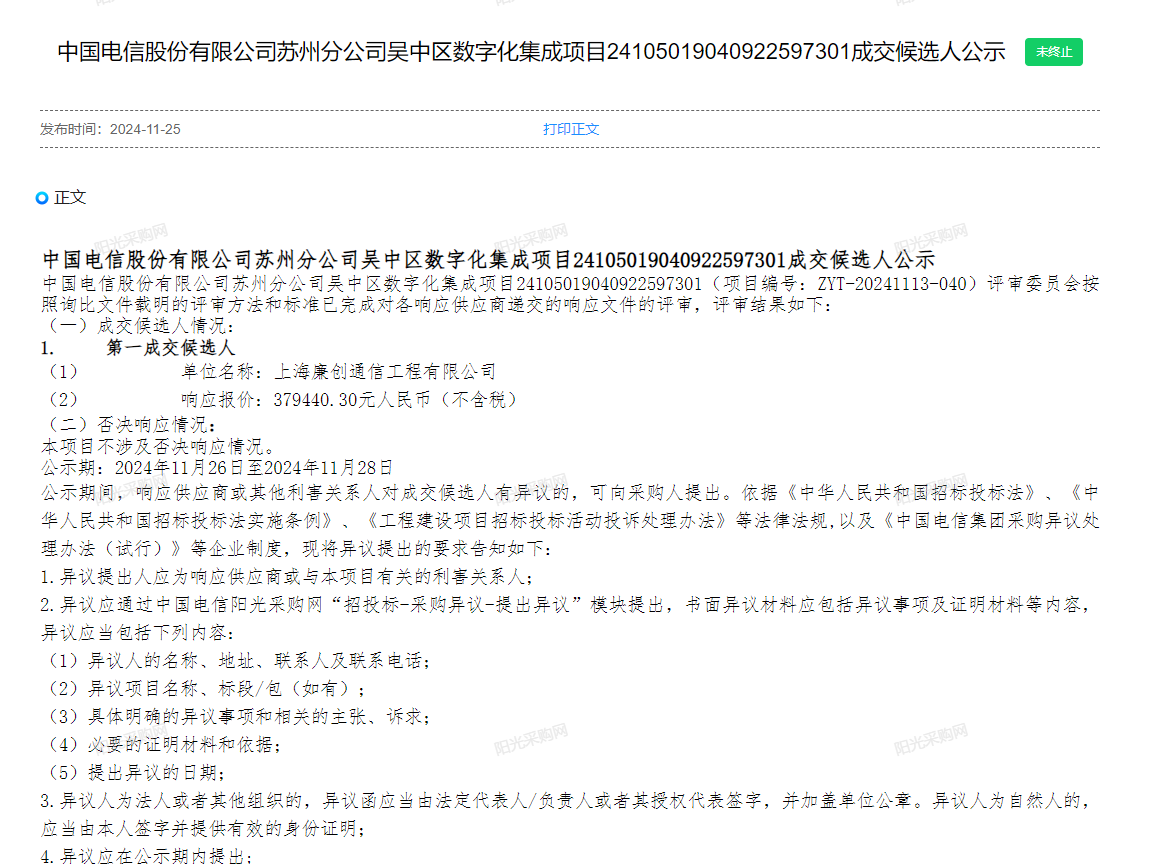Click the 本项目不涉及否决响应情况 line

[157, 445]
